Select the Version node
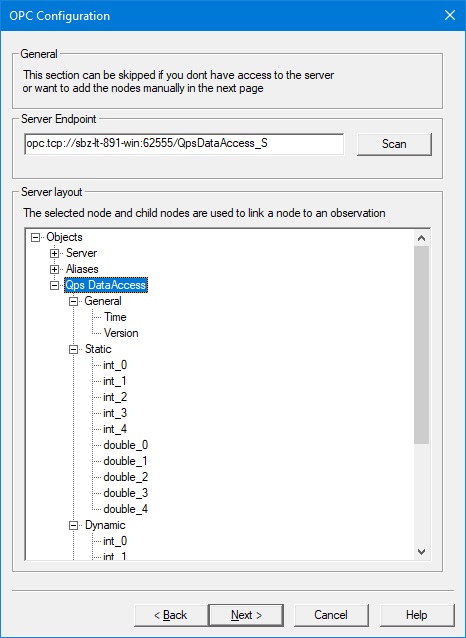 [121, 333]
